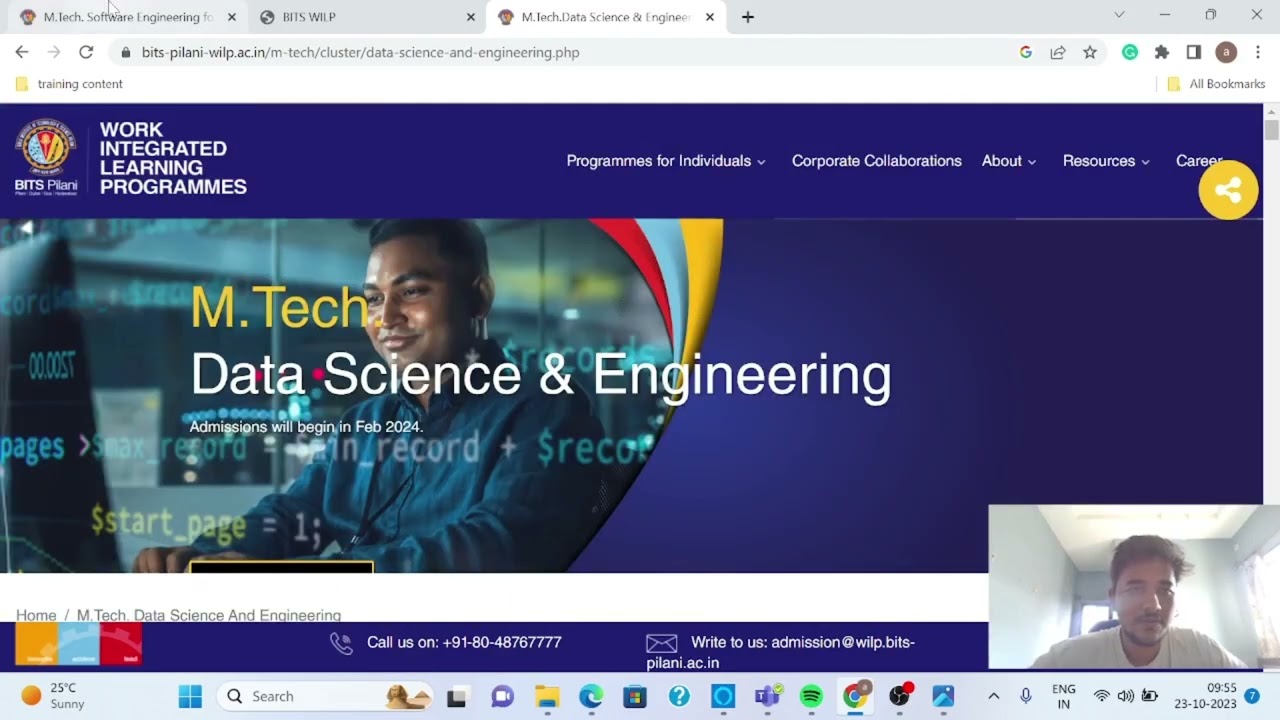
Task: Open Microsoft Teams from taskbar
Action: [x=767, y=696]
